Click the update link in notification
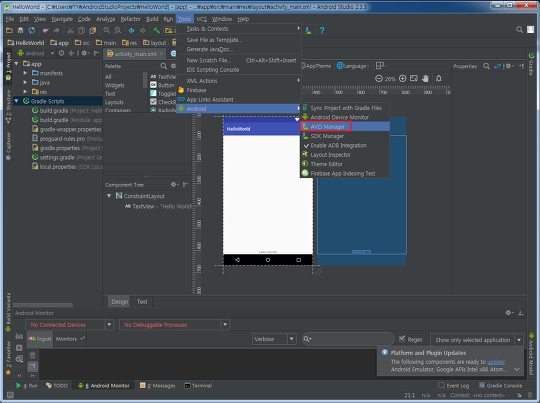This screenshot has width=540, height=403. point(496,362)
